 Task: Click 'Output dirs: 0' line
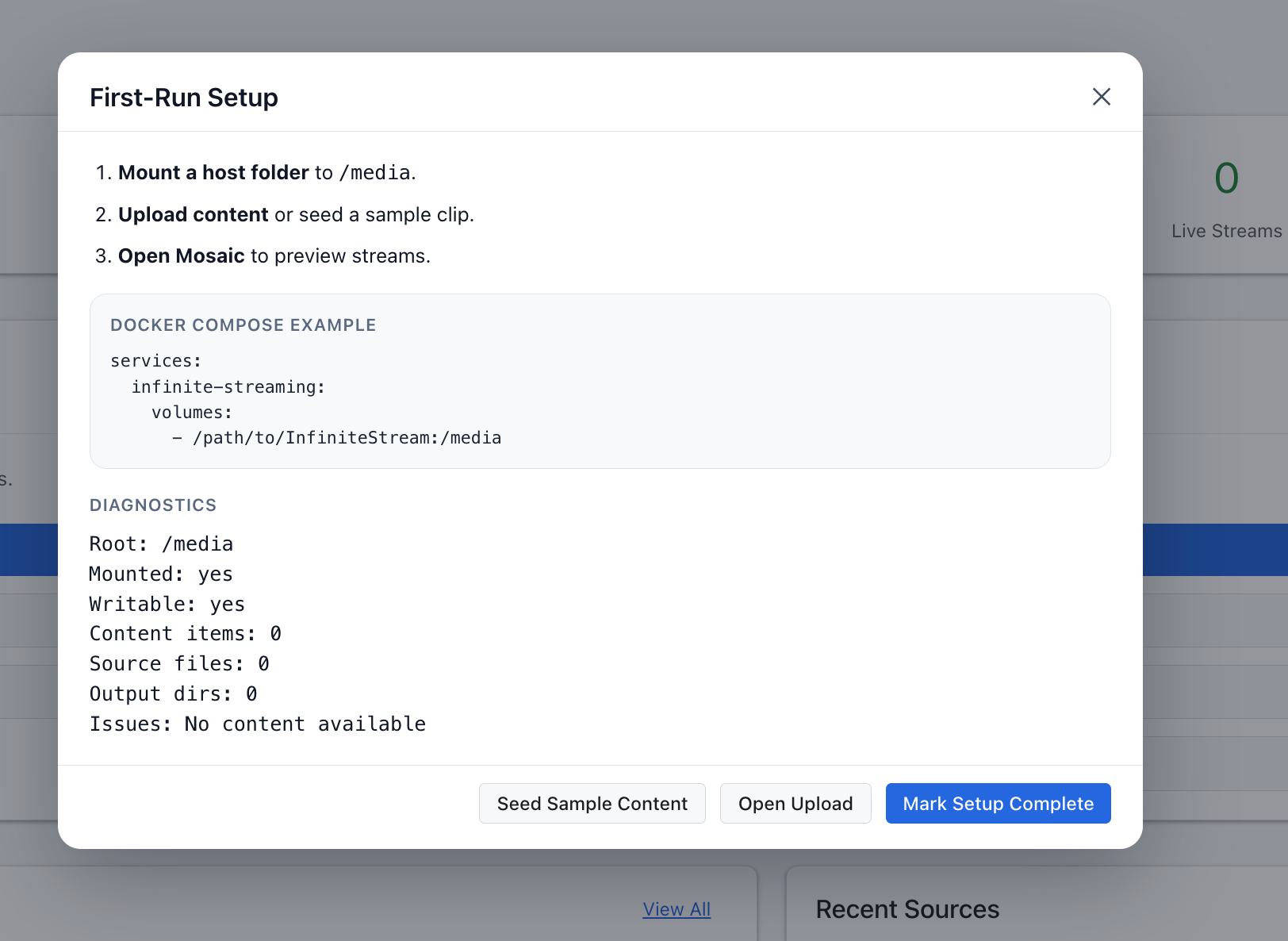pyautogui.click(x=174, y=694)
